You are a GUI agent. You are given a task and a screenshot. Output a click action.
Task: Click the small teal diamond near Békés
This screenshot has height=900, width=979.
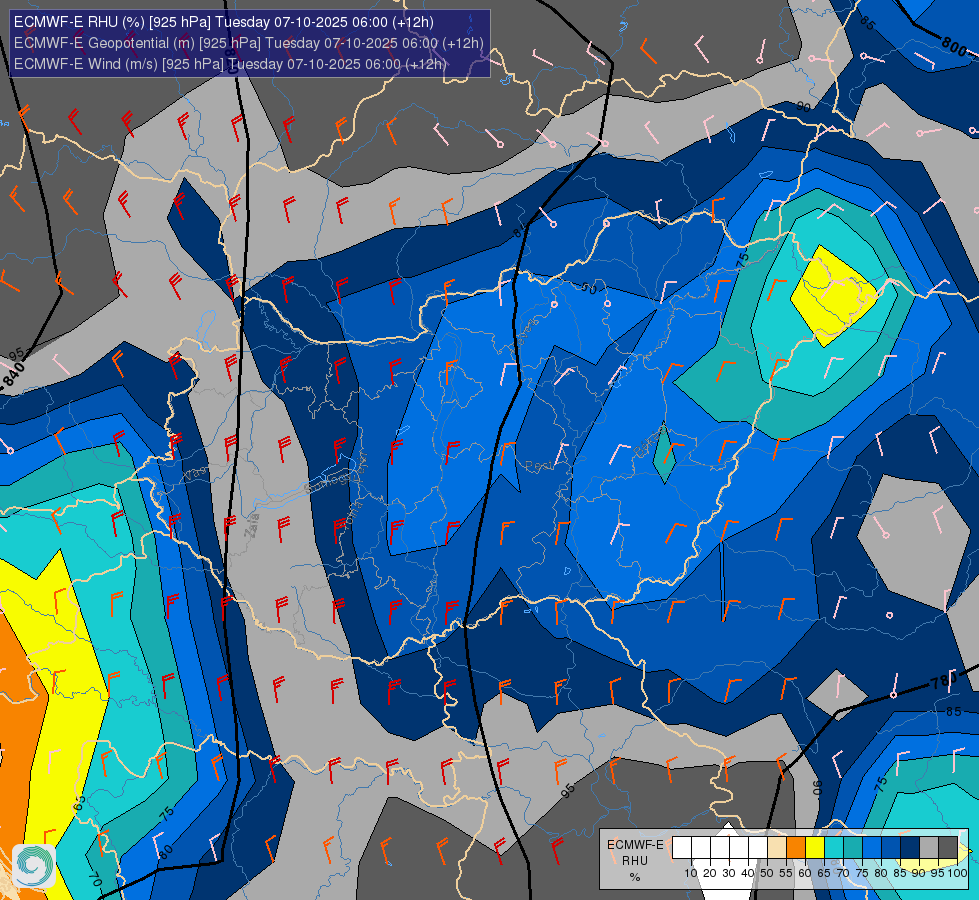tap(664, 454)
